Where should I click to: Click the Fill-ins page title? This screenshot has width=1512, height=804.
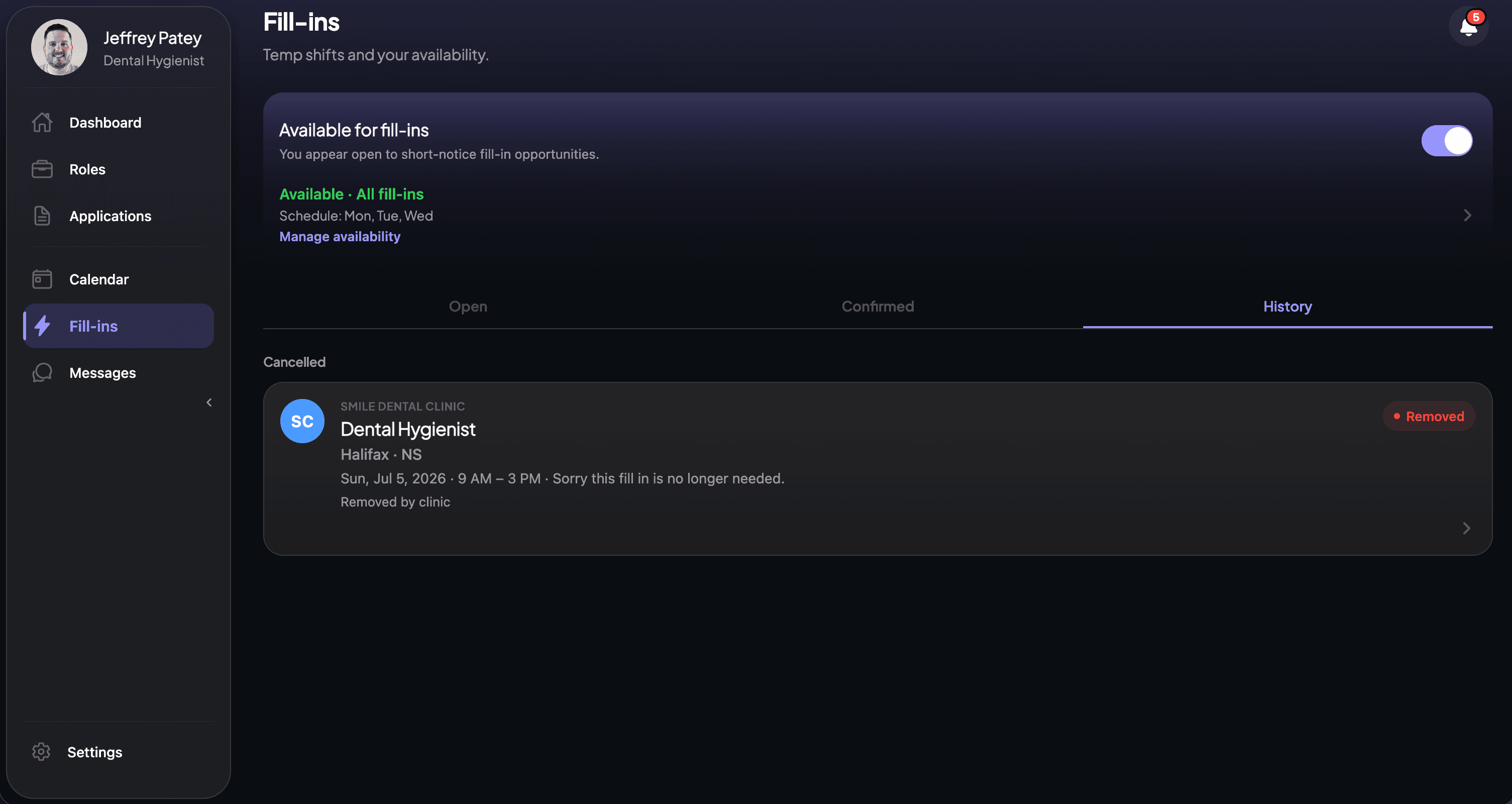pyautogui.click(x=301, y=22)
